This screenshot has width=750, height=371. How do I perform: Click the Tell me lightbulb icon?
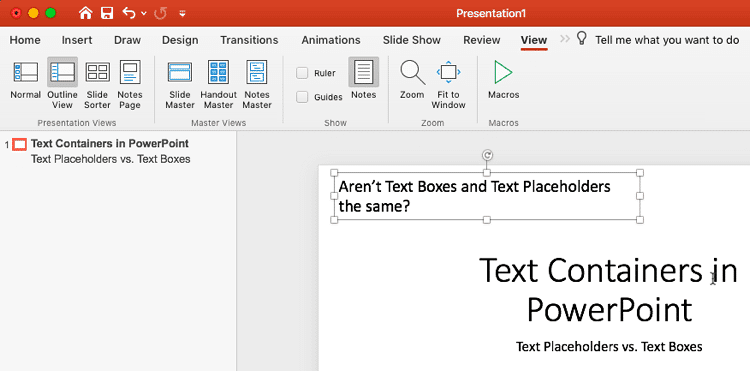tap(582, 39)
